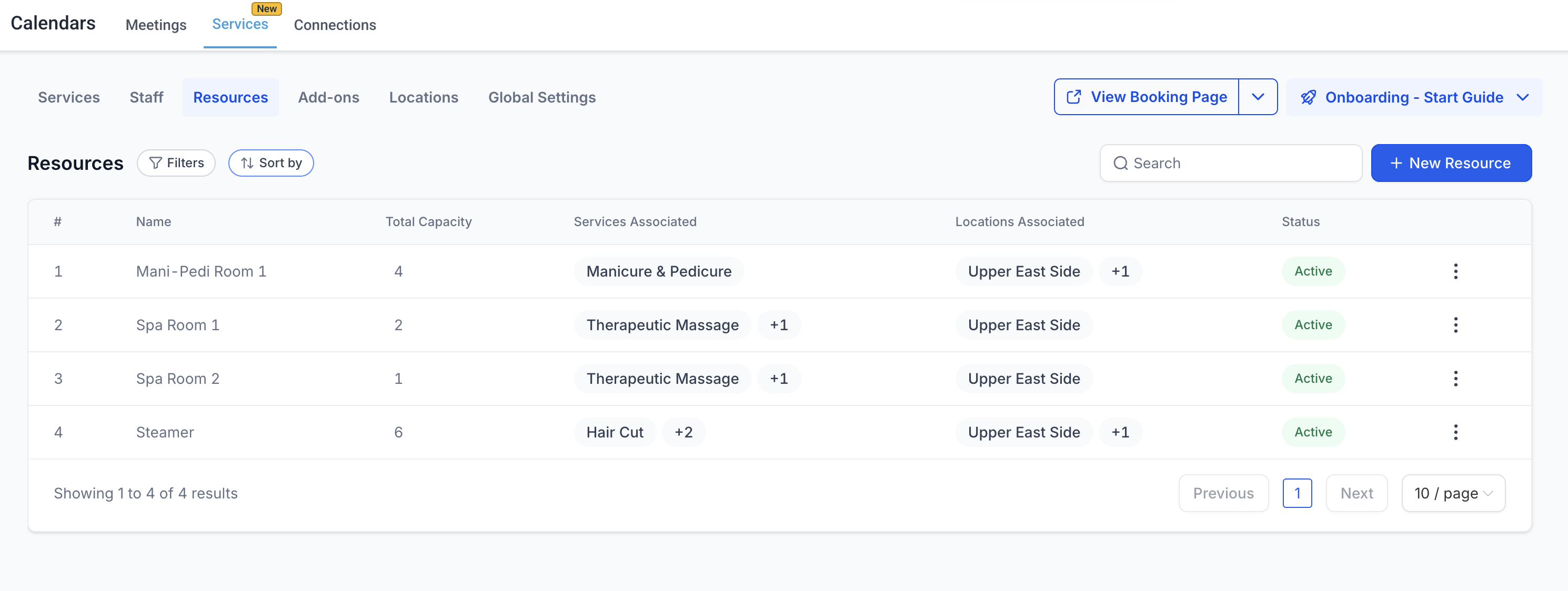Image resolution: width=1568 pixels, height=591 pixels.
Task: Open the three-dot menu for Steamer
Action: 1455,432
